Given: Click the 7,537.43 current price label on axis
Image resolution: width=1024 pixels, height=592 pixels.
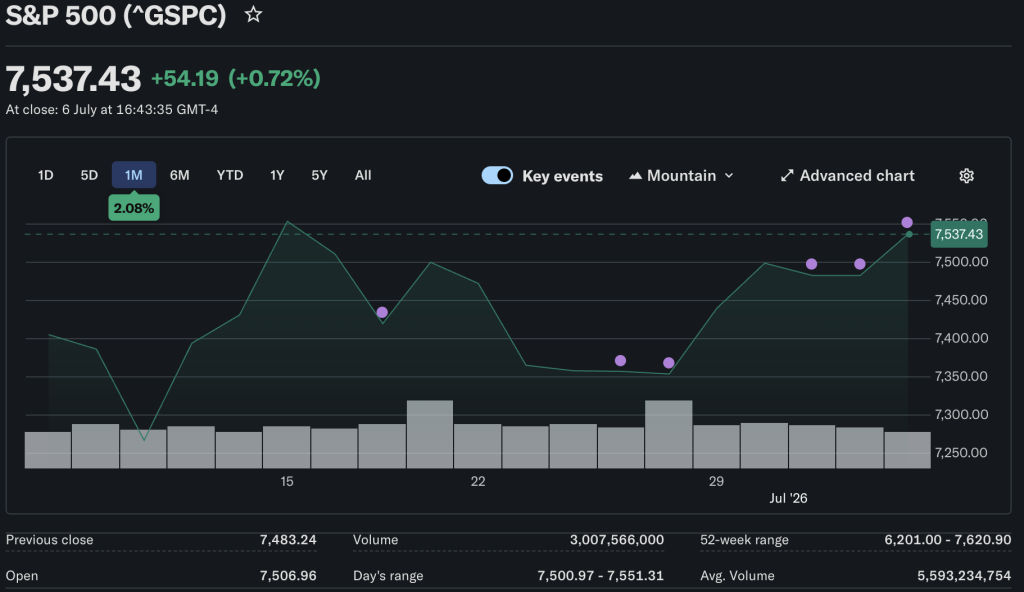Looking at the screenshot, I should pos(959,235).
